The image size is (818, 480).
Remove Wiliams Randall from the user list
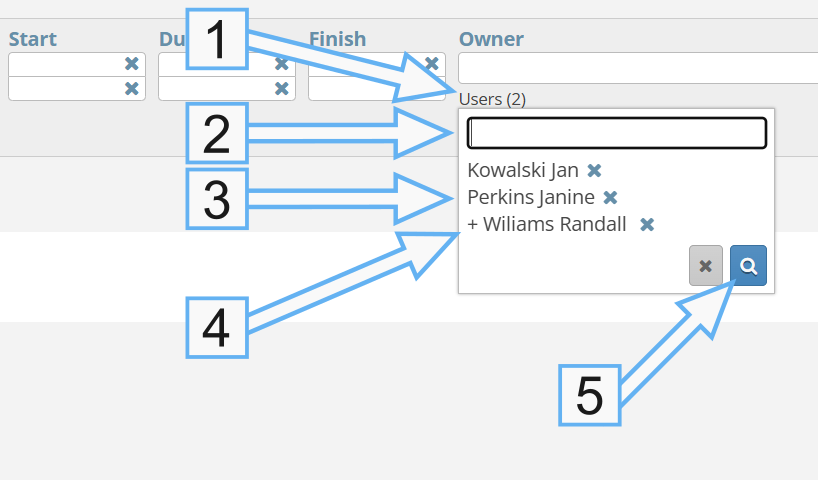pyautogui.click(x=647, y=224)
